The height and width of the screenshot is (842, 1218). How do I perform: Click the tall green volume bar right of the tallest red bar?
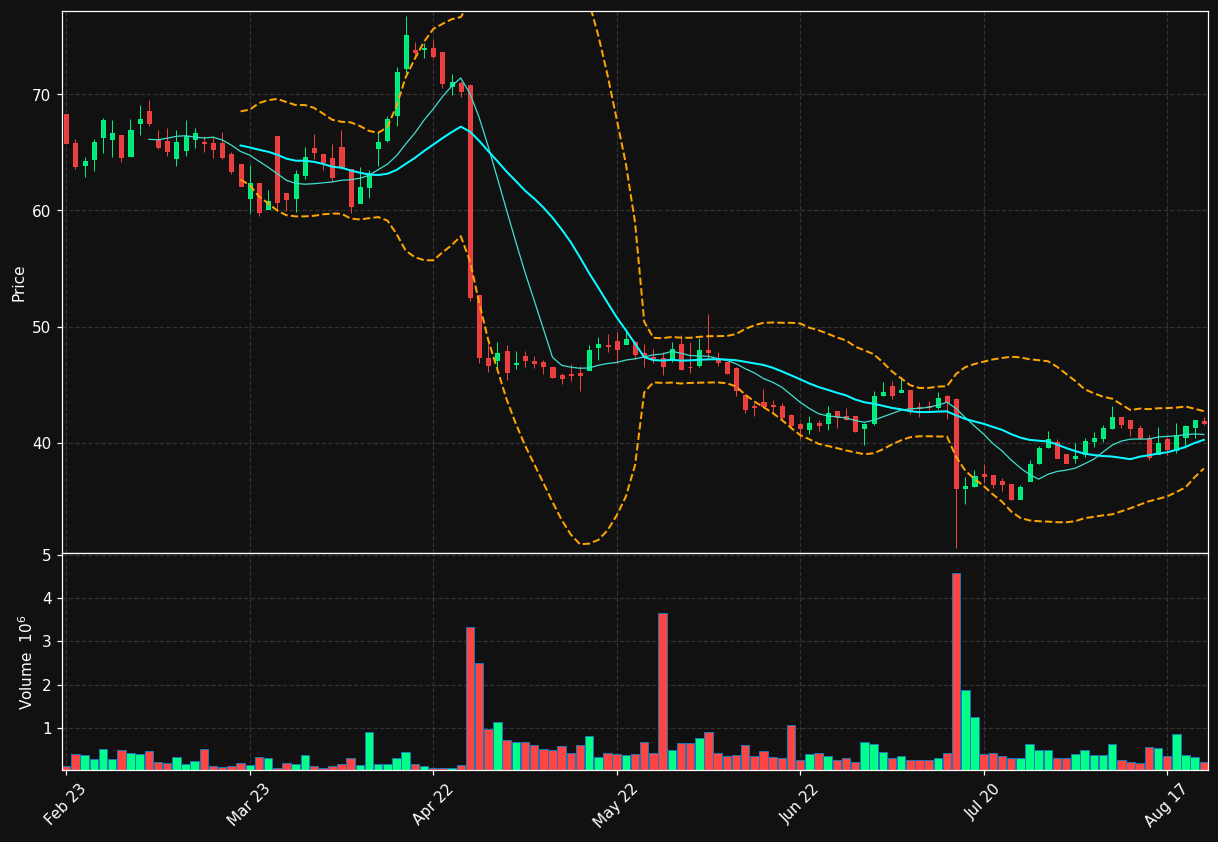(x=966, y=730)
